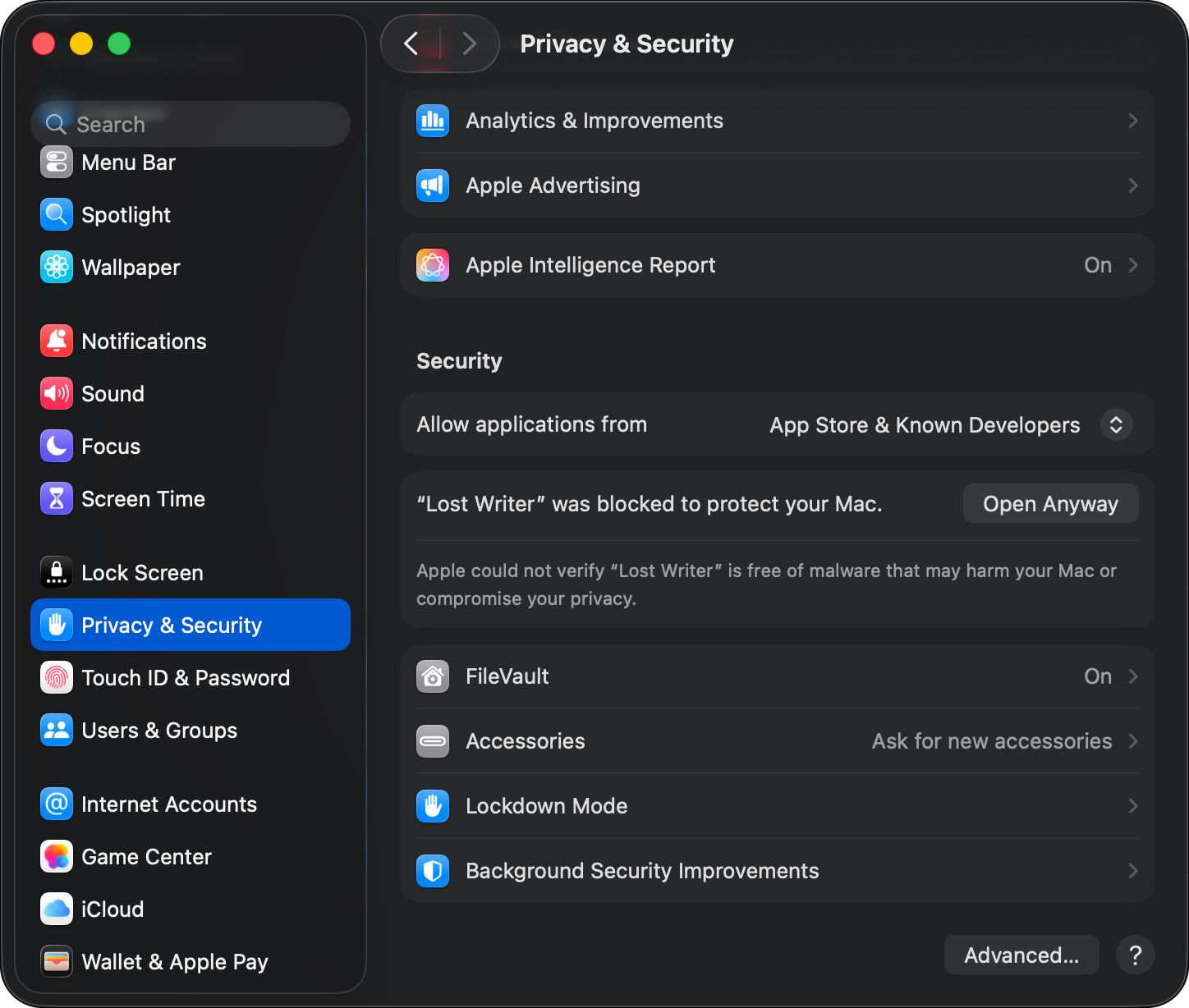
Task: Click the Screen Time hourglass icon
Action: 57,499
